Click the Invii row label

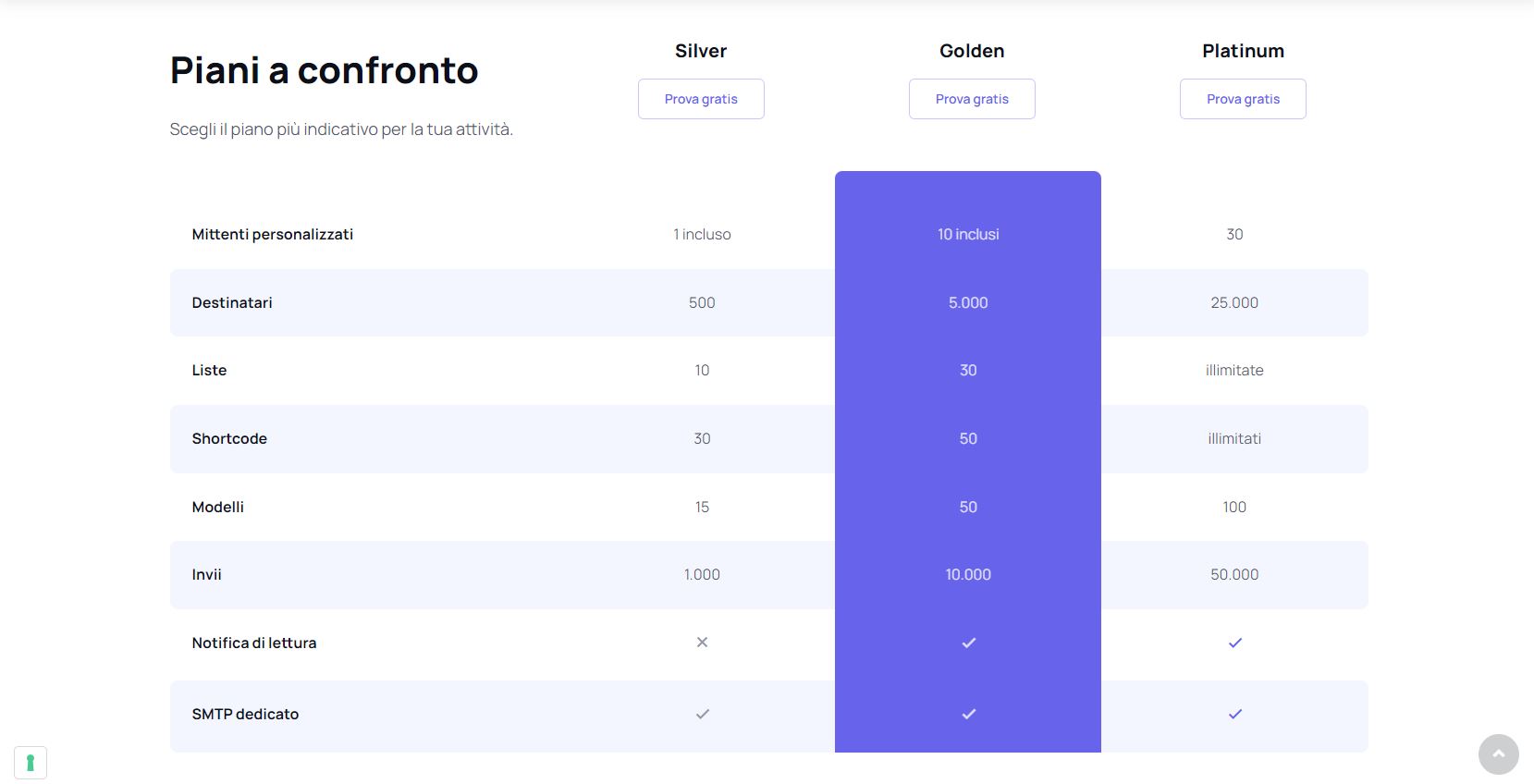(207, 574)
